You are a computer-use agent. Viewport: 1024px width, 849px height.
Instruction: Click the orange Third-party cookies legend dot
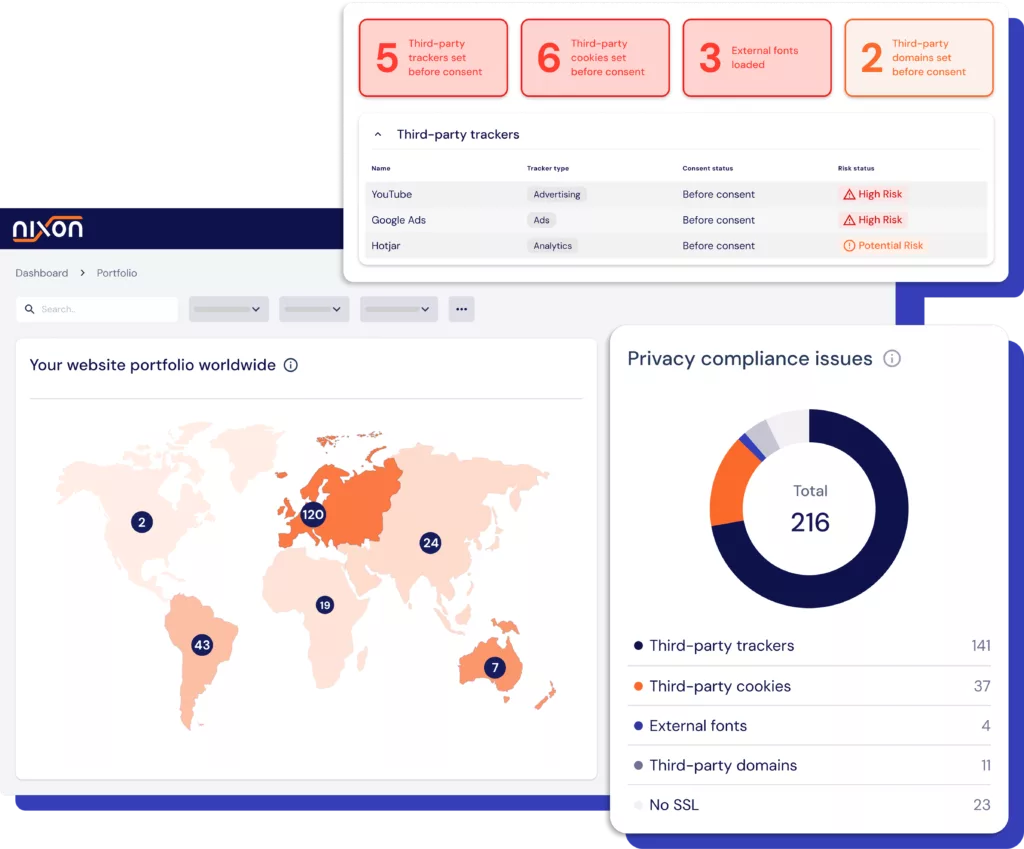coord(638,686)
